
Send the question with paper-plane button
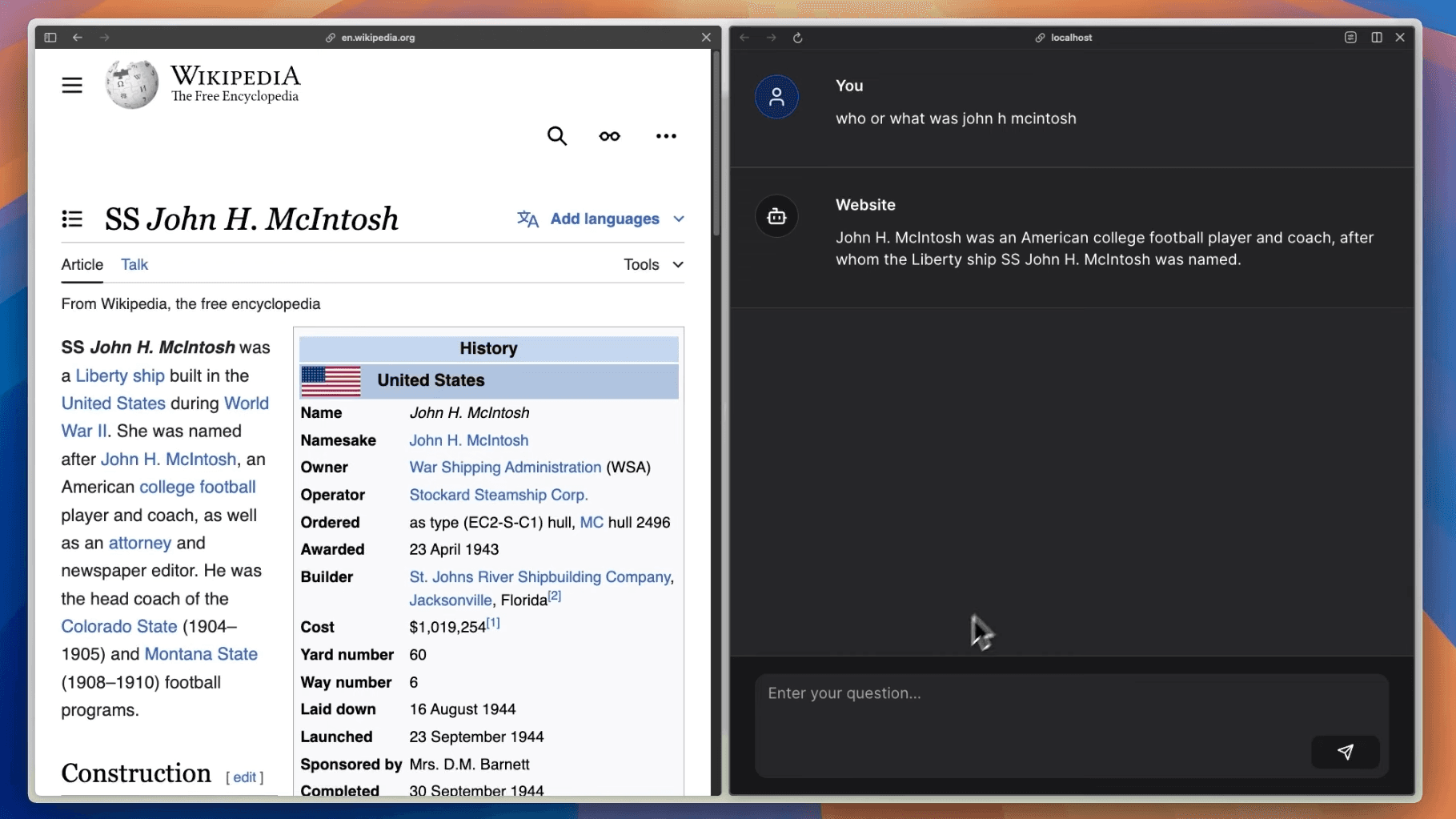(x=1345, y=752)
